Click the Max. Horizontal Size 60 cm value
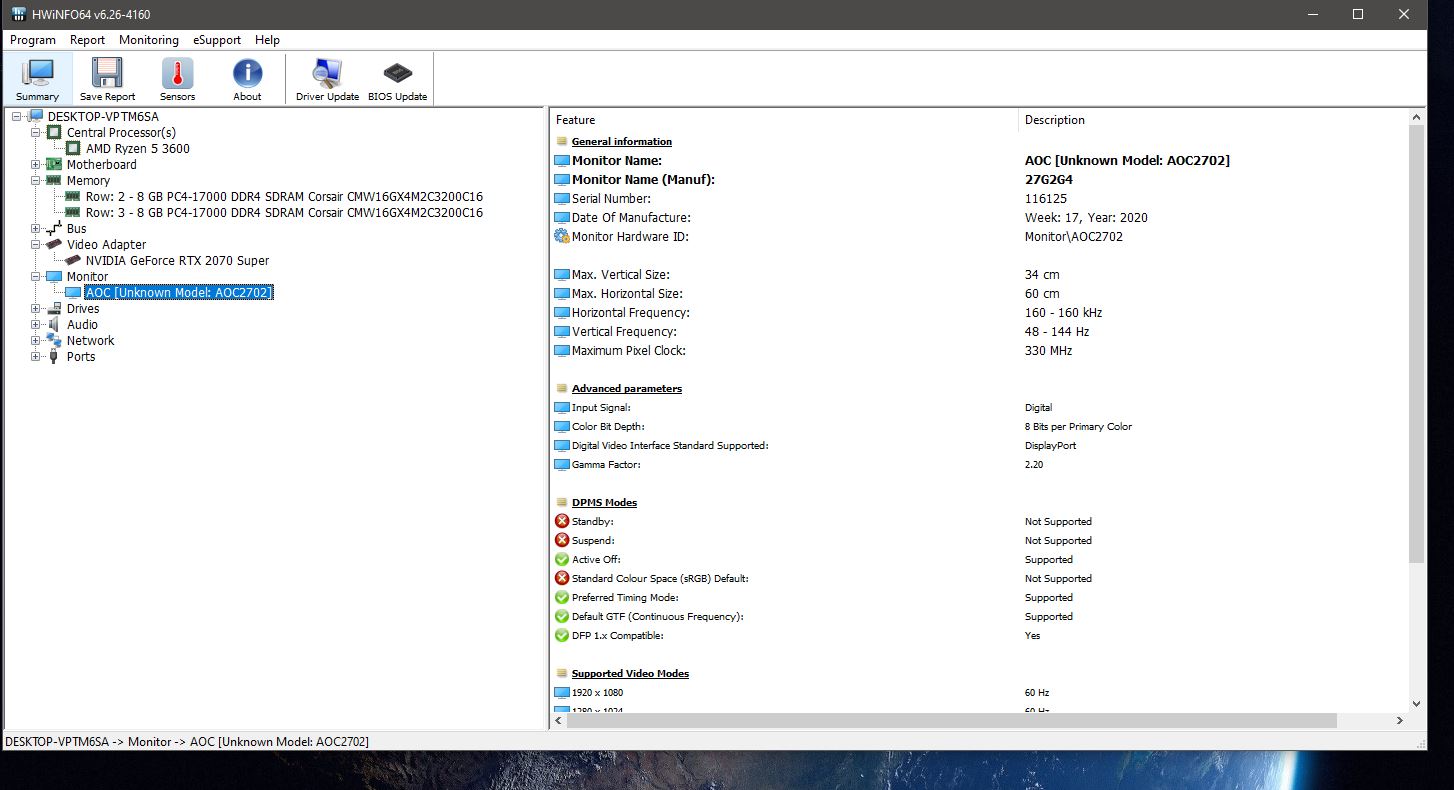This screenshot has height=790, width=1454. (x=1042, y=294)
